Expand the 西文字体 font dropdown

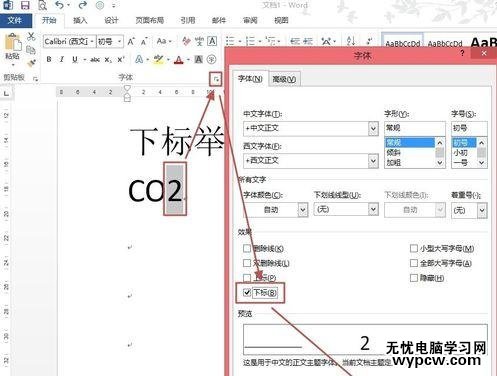pyautogui.click(x=373, y=161)
